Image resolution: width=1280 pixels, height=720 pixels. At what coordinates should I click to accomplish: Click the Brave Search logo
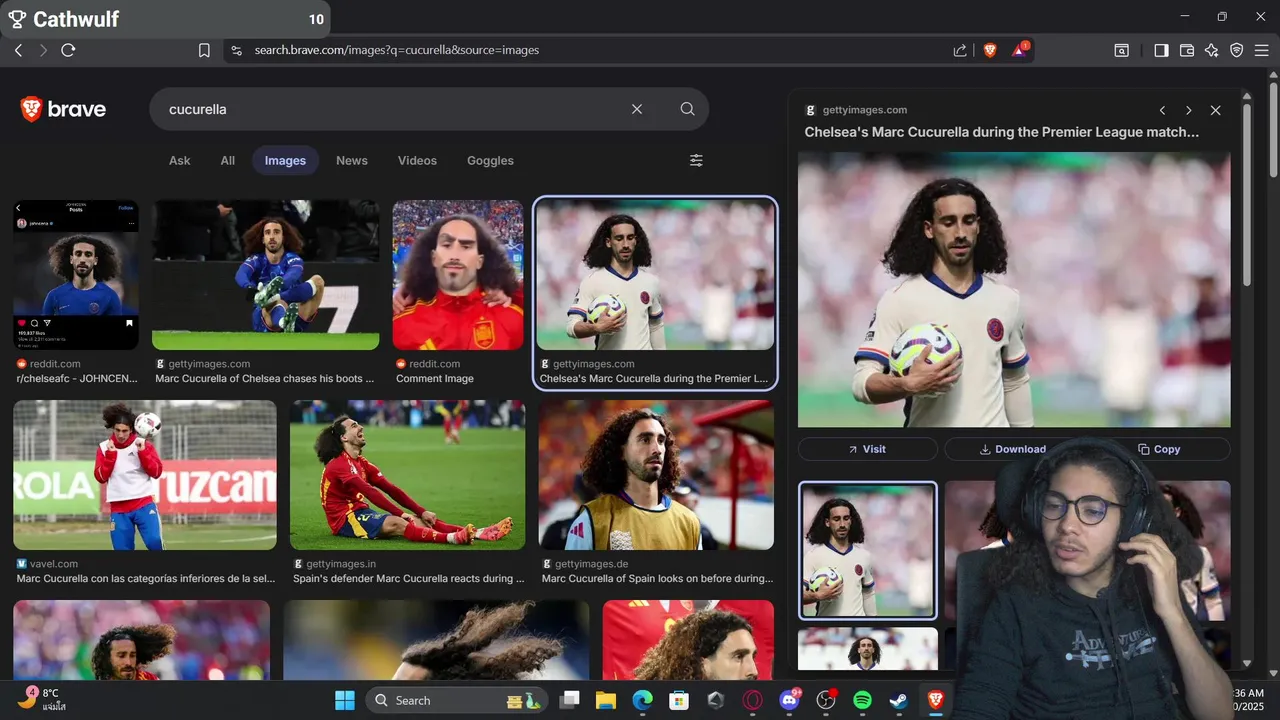63,109
